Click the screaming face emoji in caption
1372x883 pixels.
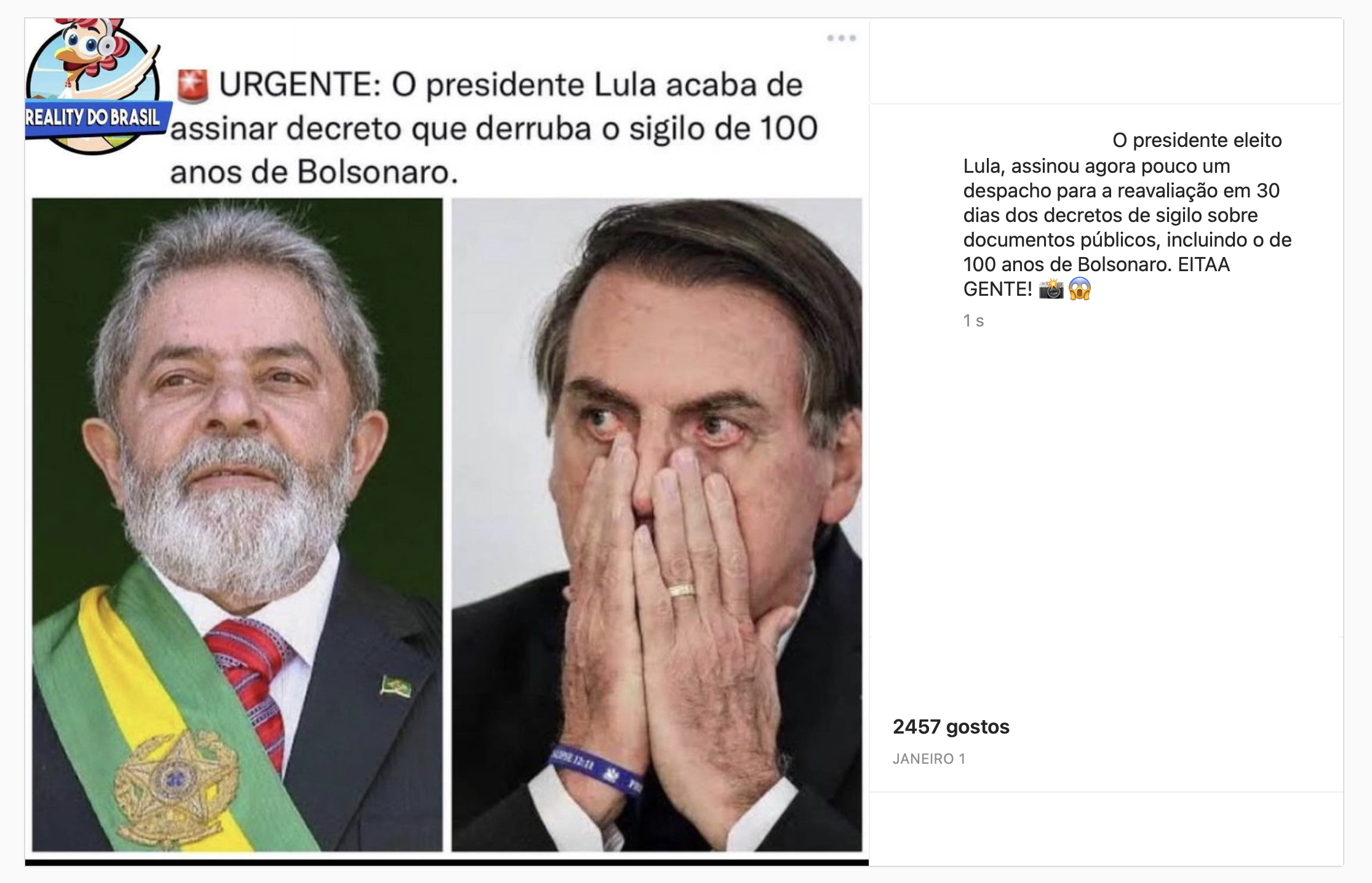coord(1080,288)
